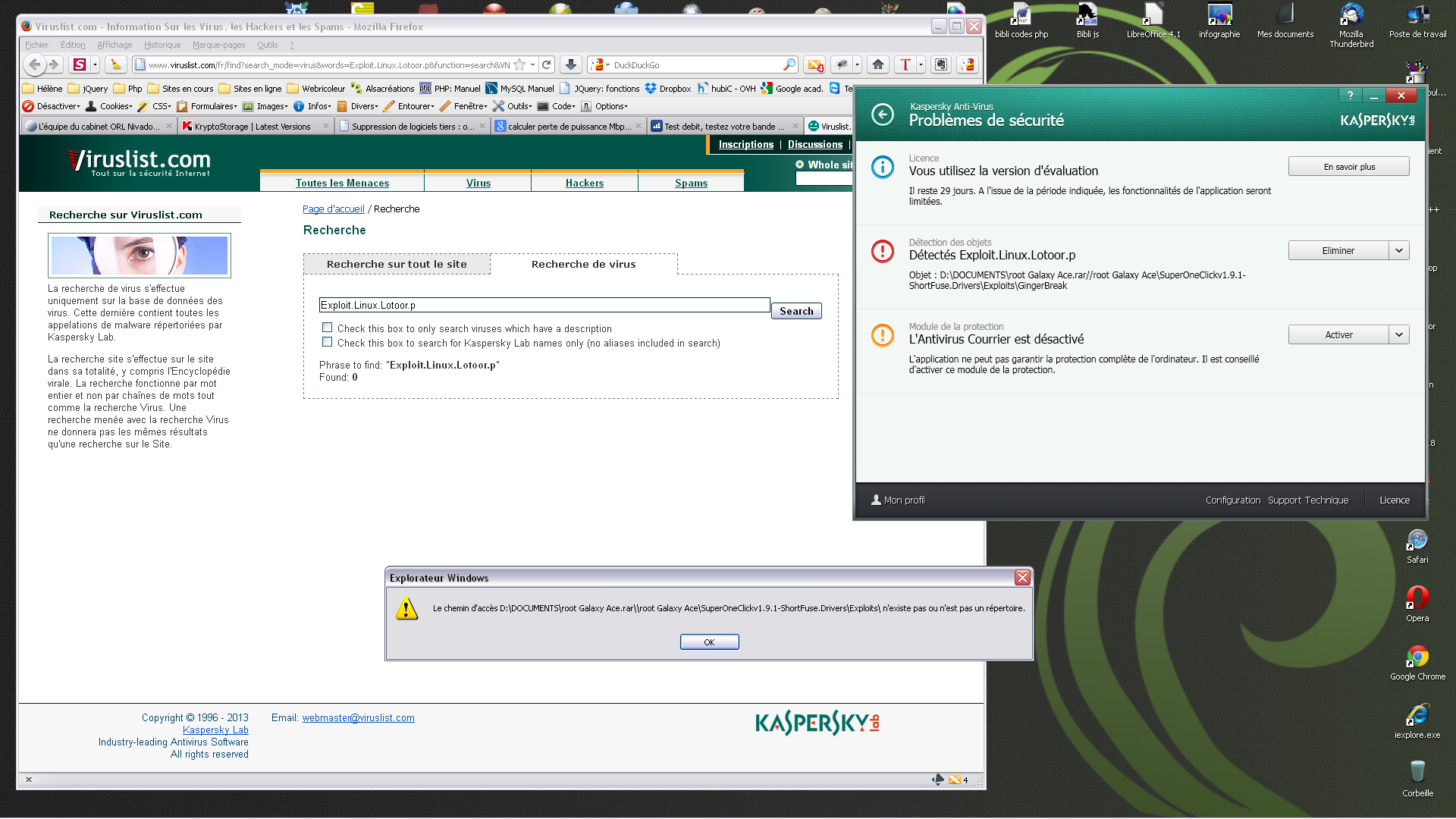Expand the Activer dropdown arrow
The width and height of the screenshot is (1456, 819).
coord(1399,335)
